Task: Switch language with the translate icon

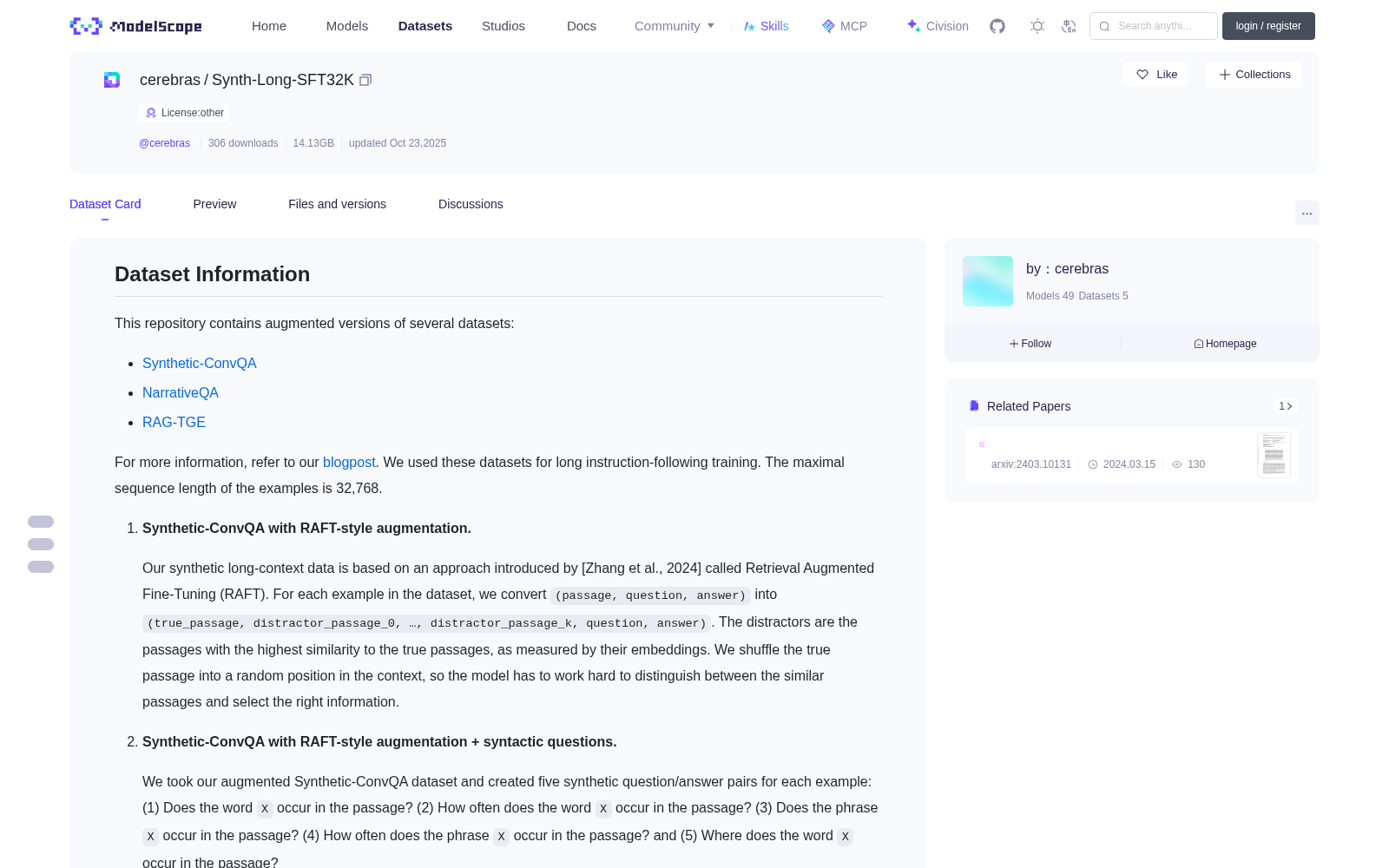Action: coord(1070,26)
